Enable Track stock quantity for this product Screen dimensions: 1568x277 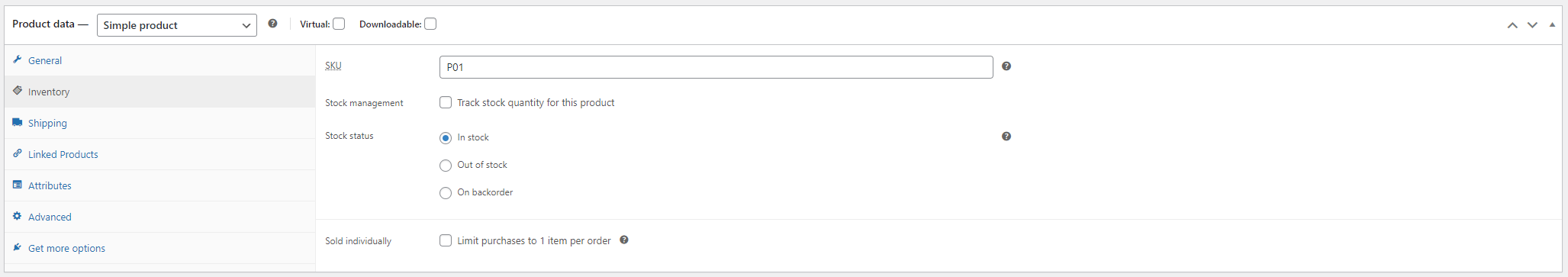tap(446, 102)
